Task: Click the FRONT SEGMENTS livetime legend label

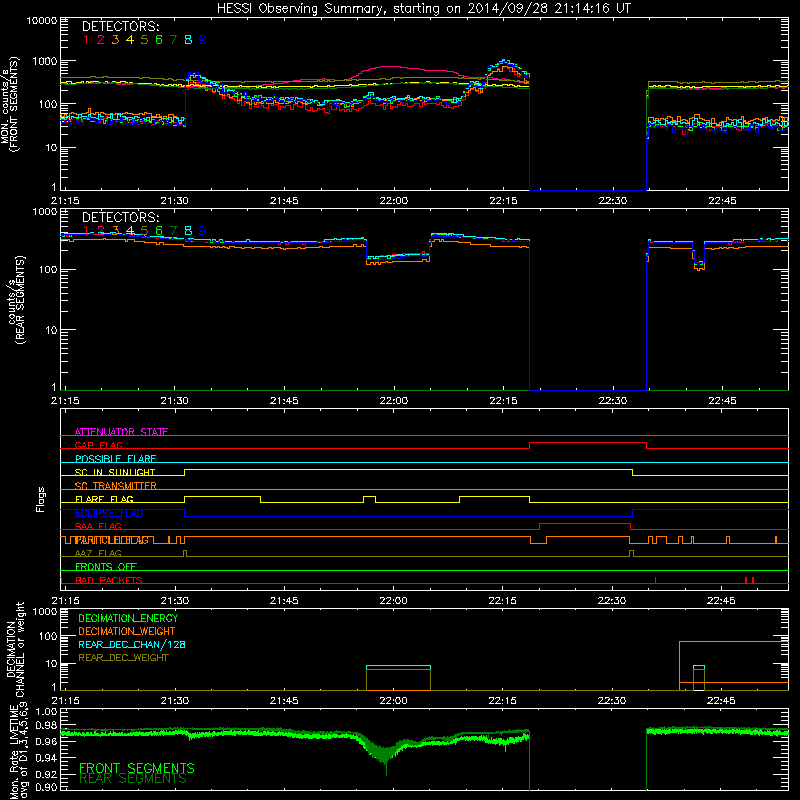Action: [137, 768]
